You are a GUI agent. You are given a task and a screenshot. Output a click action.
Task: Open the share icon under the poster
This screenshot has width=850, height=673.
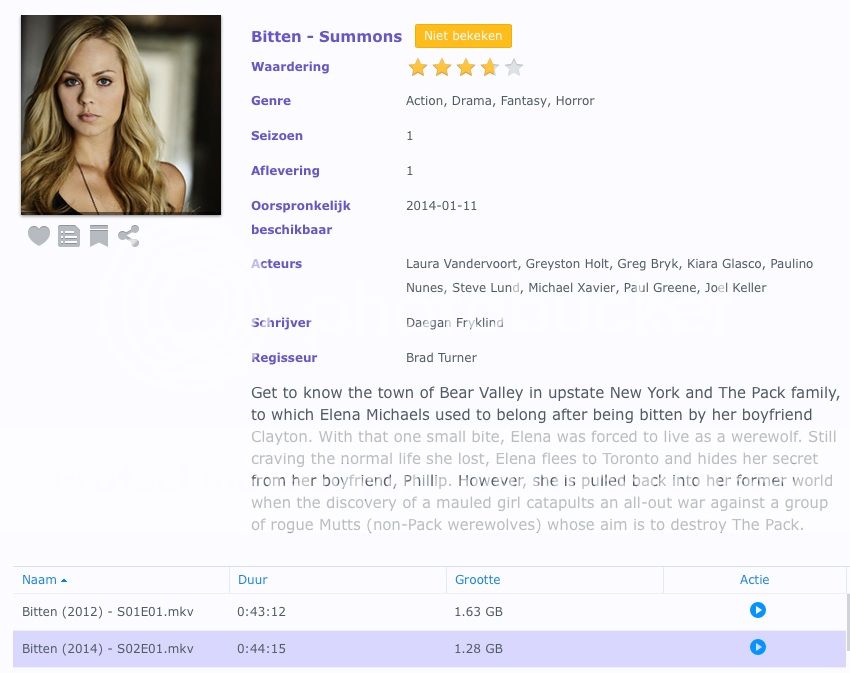[x=128, y=236]
